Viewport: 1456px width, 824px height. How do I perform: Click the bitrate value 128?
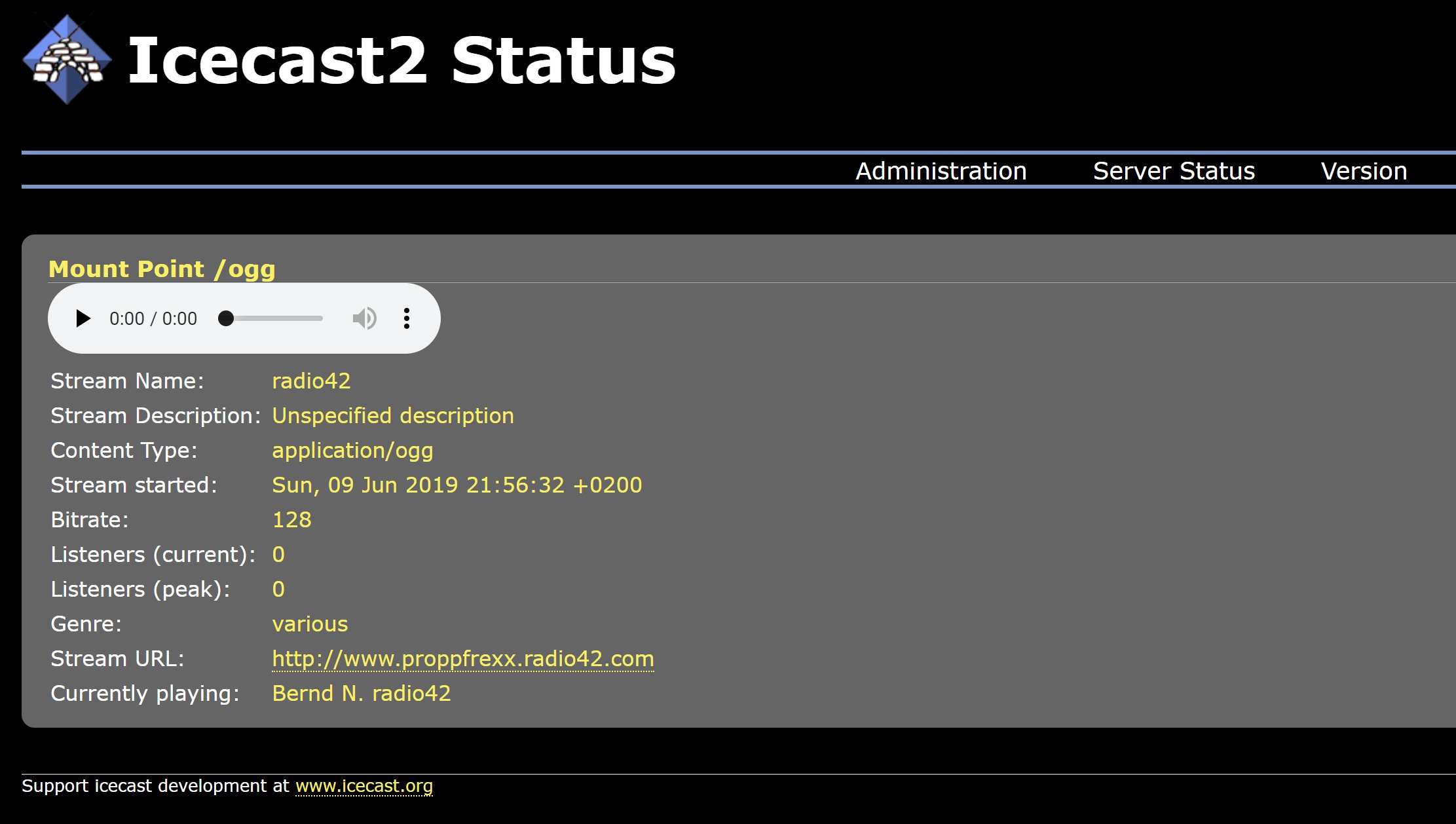click(292, 519)
